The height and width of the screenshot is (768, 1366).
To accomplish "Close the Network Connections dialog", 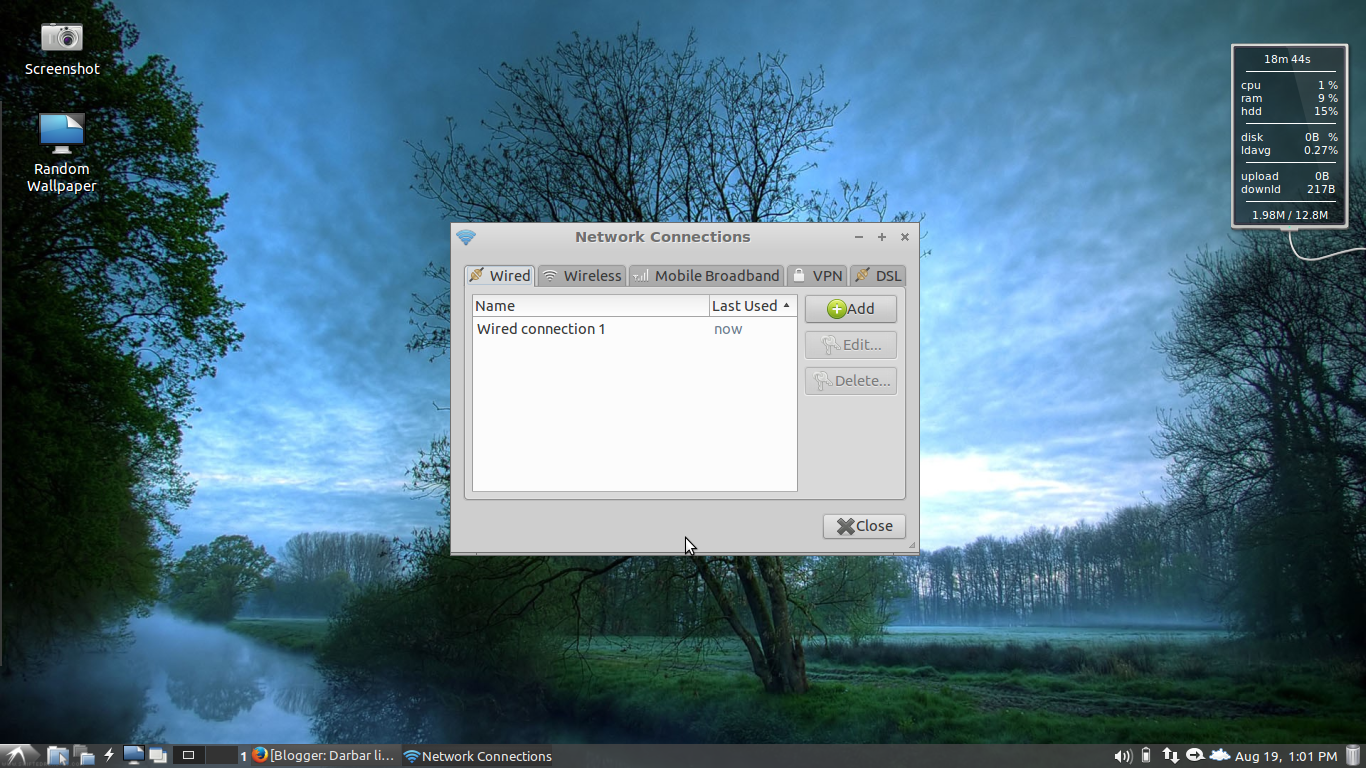I will click(863, 526).
